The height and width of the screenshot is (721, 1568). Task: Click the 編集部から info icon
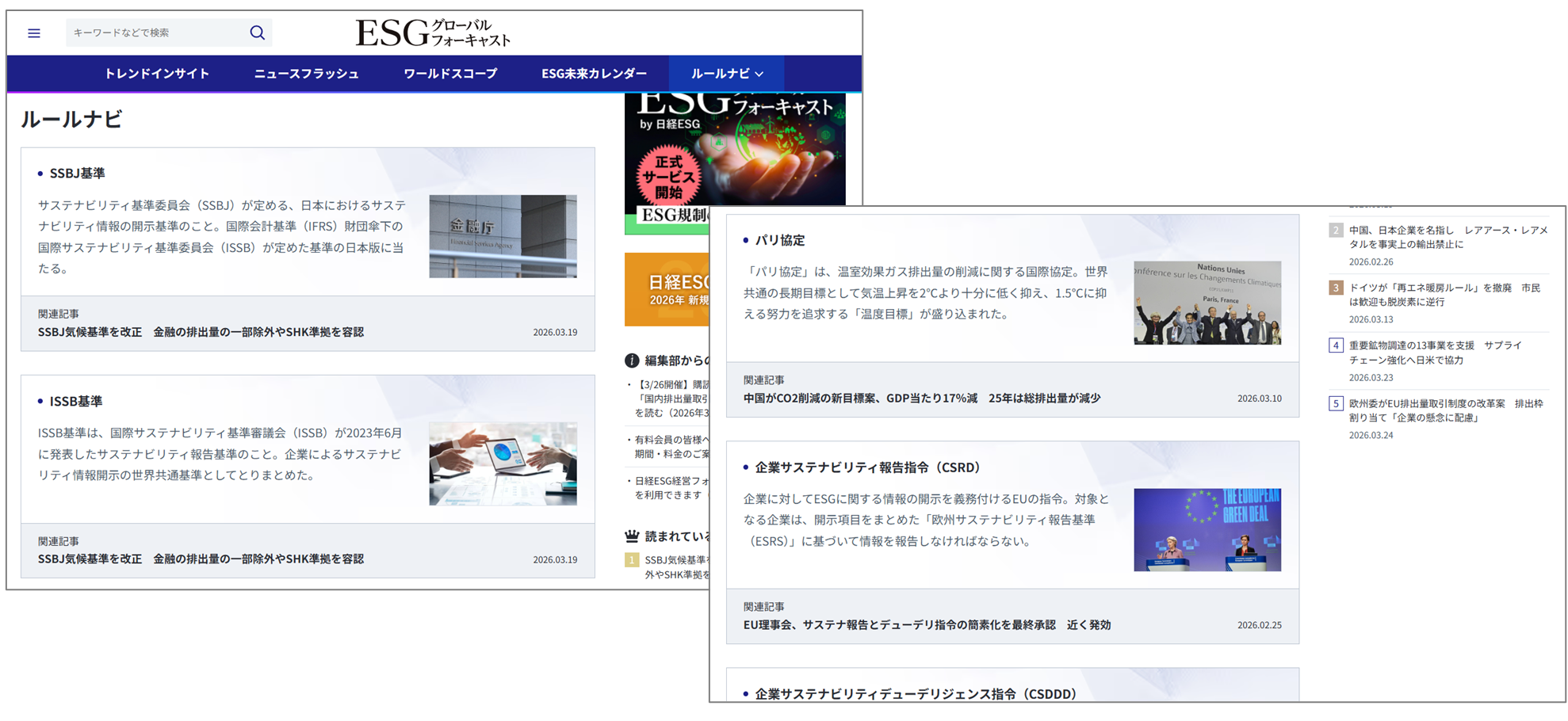632,360
